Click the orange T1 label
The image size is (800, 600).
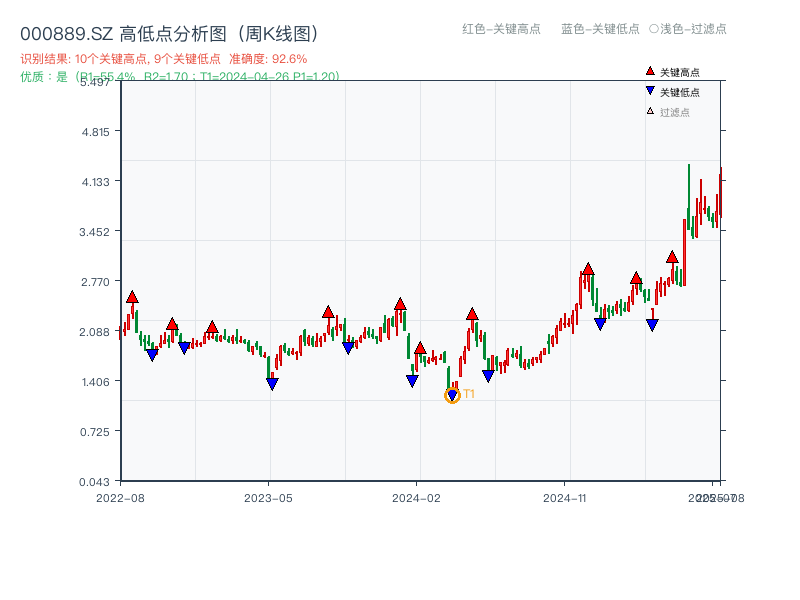469,394
